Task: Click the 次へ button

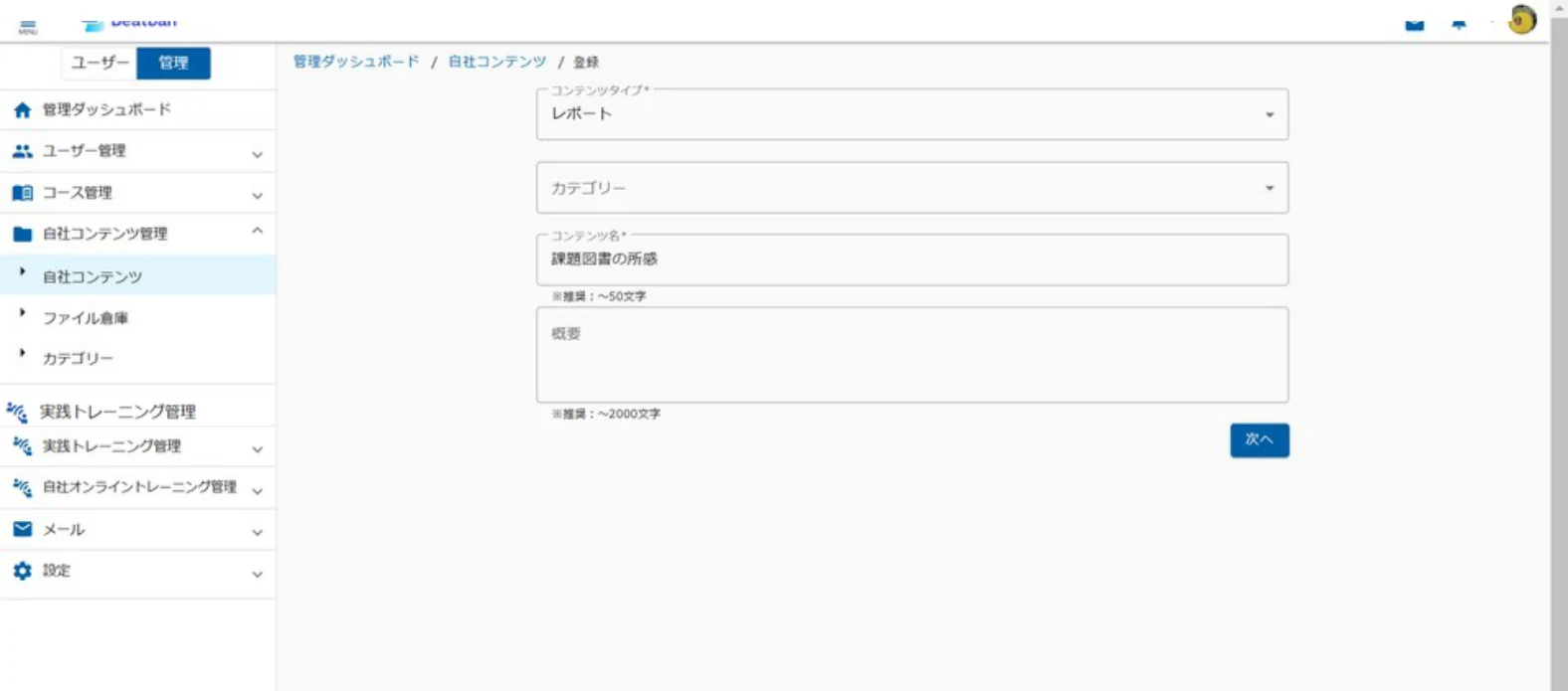Action: click(x=1260, y=439)
